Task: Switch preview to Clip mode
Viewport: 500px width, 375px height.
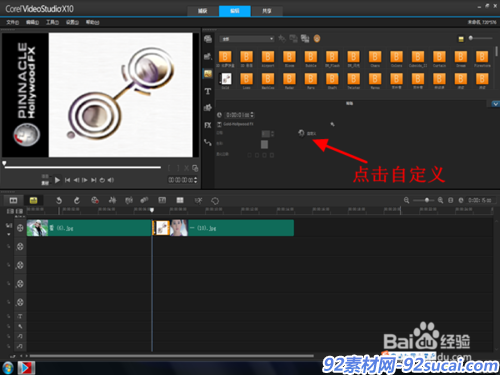Action: tap(45, 183)
